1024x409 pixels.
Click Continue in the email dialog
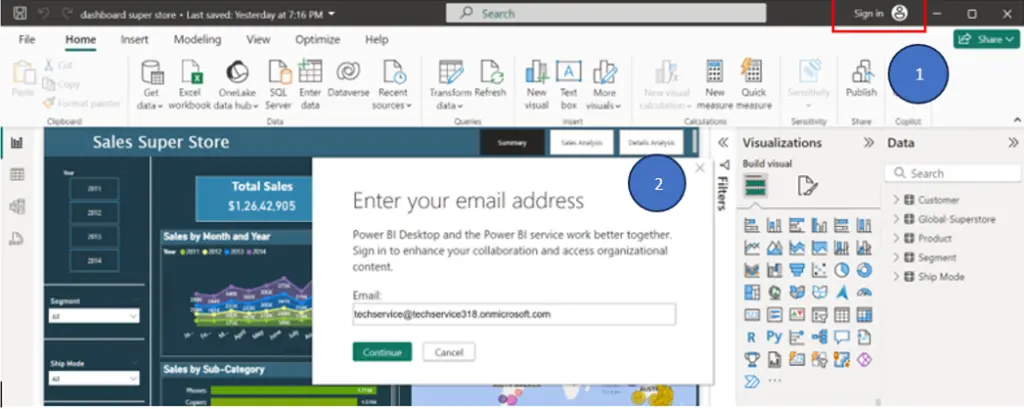(382, 352)
